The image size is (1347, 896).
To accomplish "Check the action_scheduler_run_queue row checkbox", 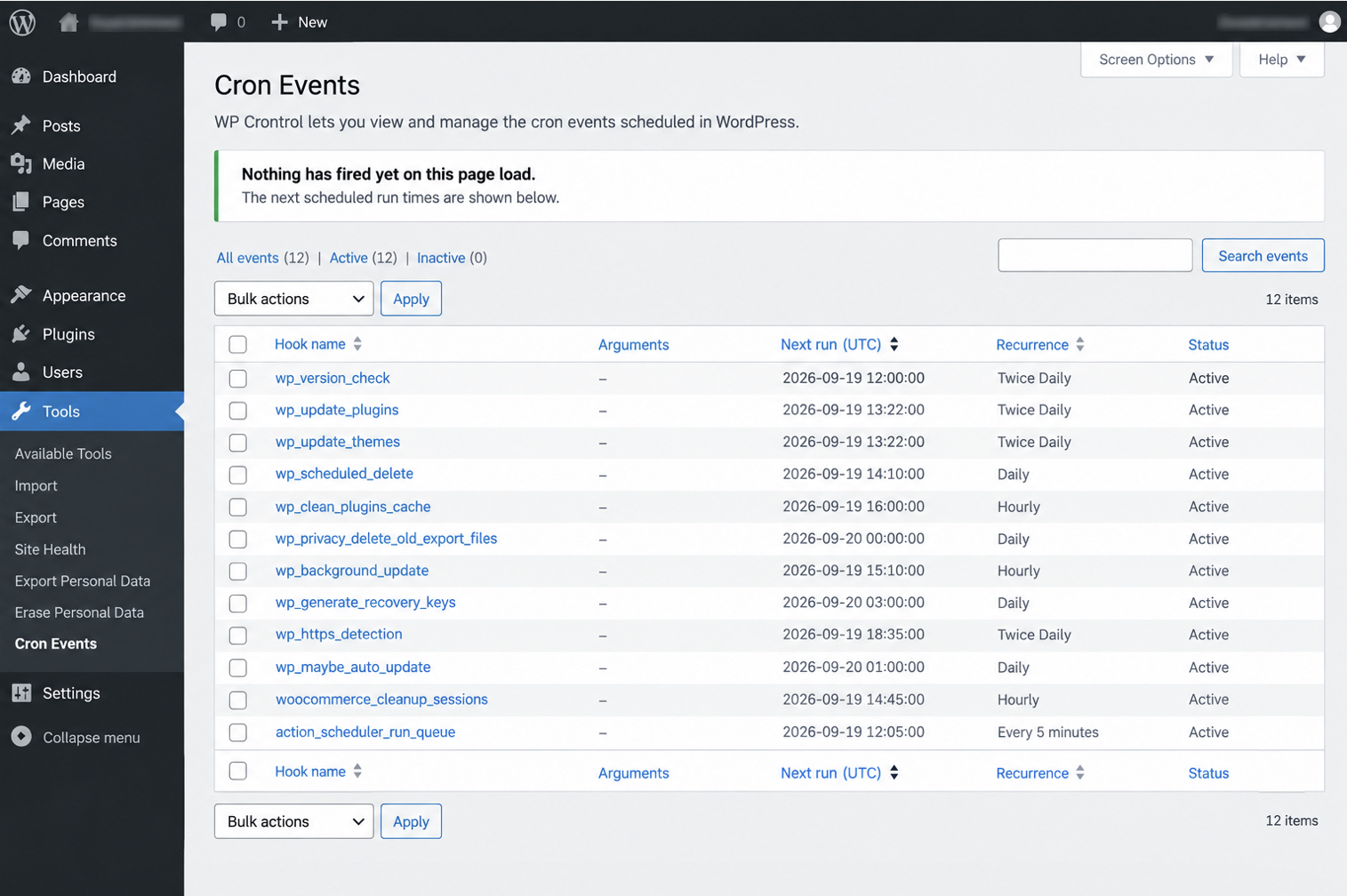I will (237, 732).
